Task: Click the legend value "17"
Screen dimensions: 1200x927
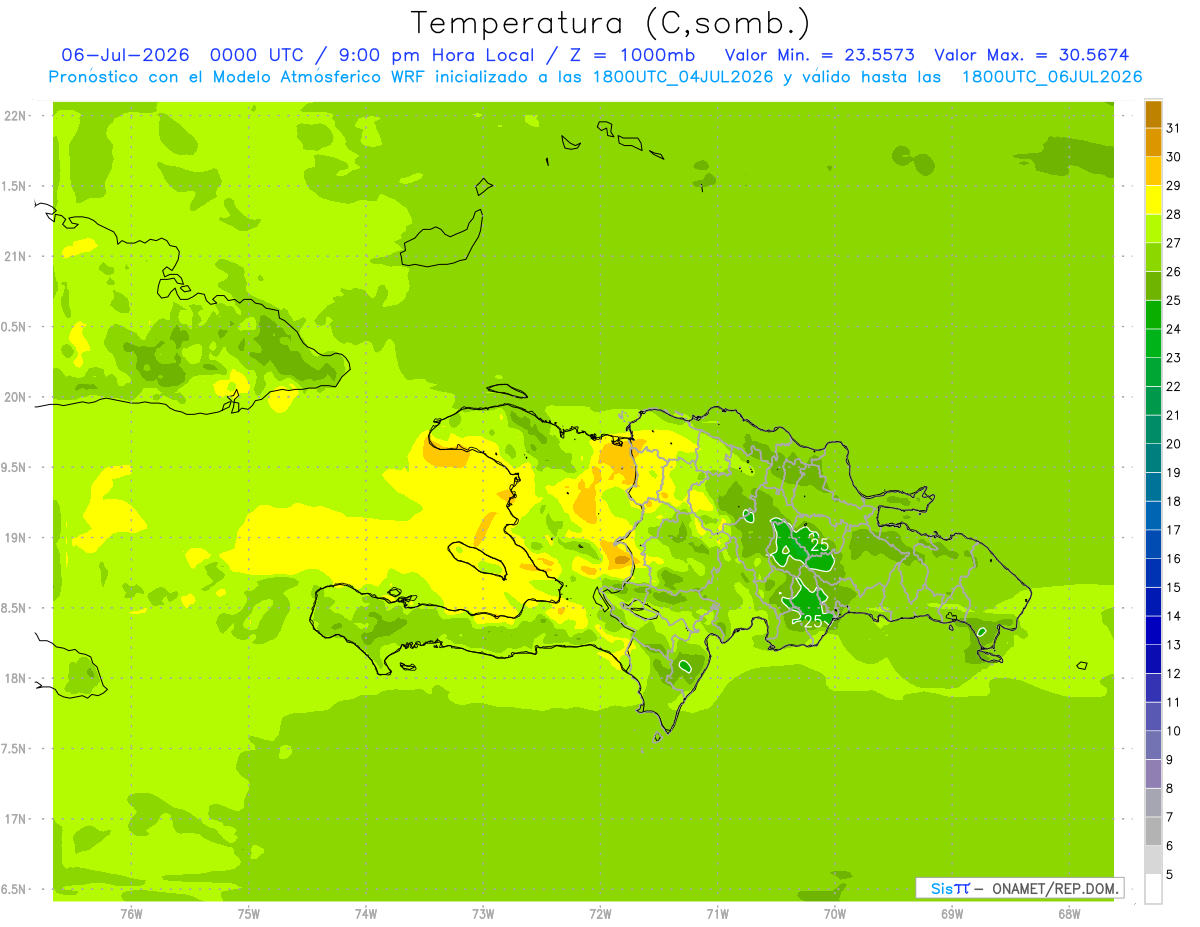Action: coord(1173,530)
